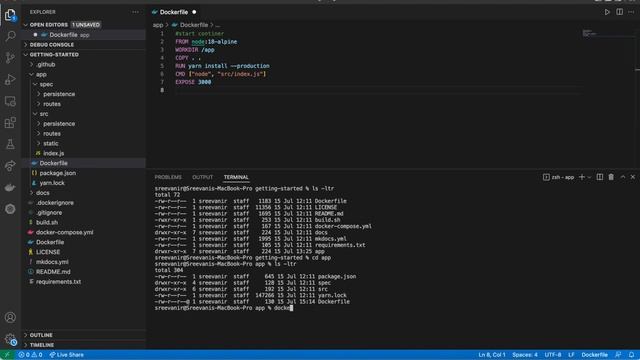Open Explorer views and more actions ellipsis
The image size is (640, 360).
(x=135, y=12)
